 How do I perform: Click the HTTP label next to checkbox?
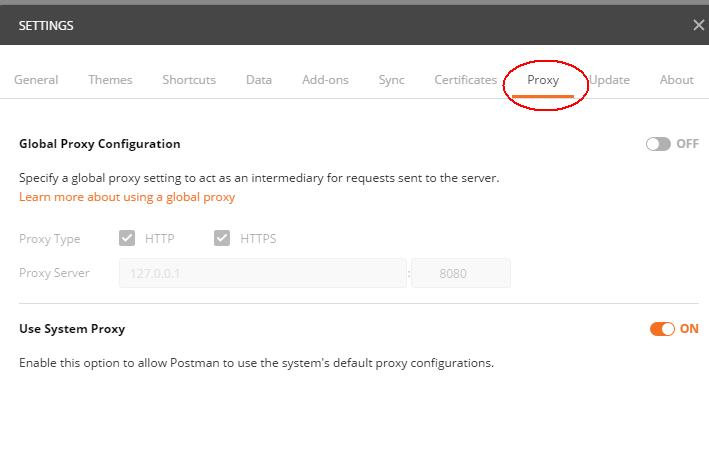(x=160, y=238)
